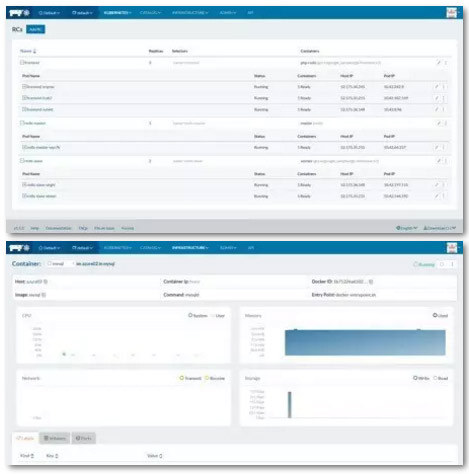Image resolution: width=469 pixels, height=474 pixels.
Task: Open the CATALOG menu in the RCs window
Action: tap(150, 13)
